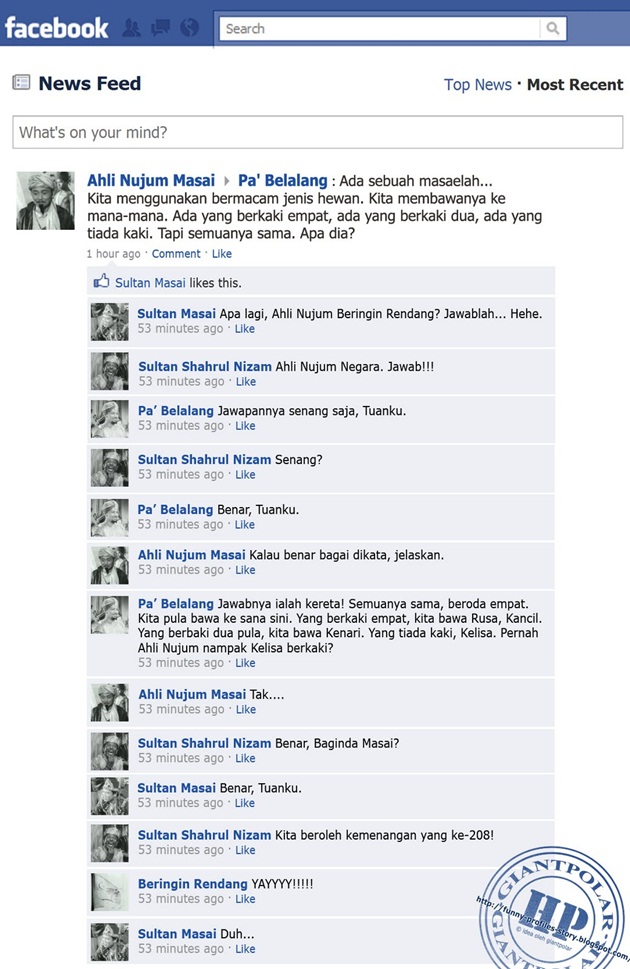
Task: Click the thumbs-up likes icon
Action: 101,281
